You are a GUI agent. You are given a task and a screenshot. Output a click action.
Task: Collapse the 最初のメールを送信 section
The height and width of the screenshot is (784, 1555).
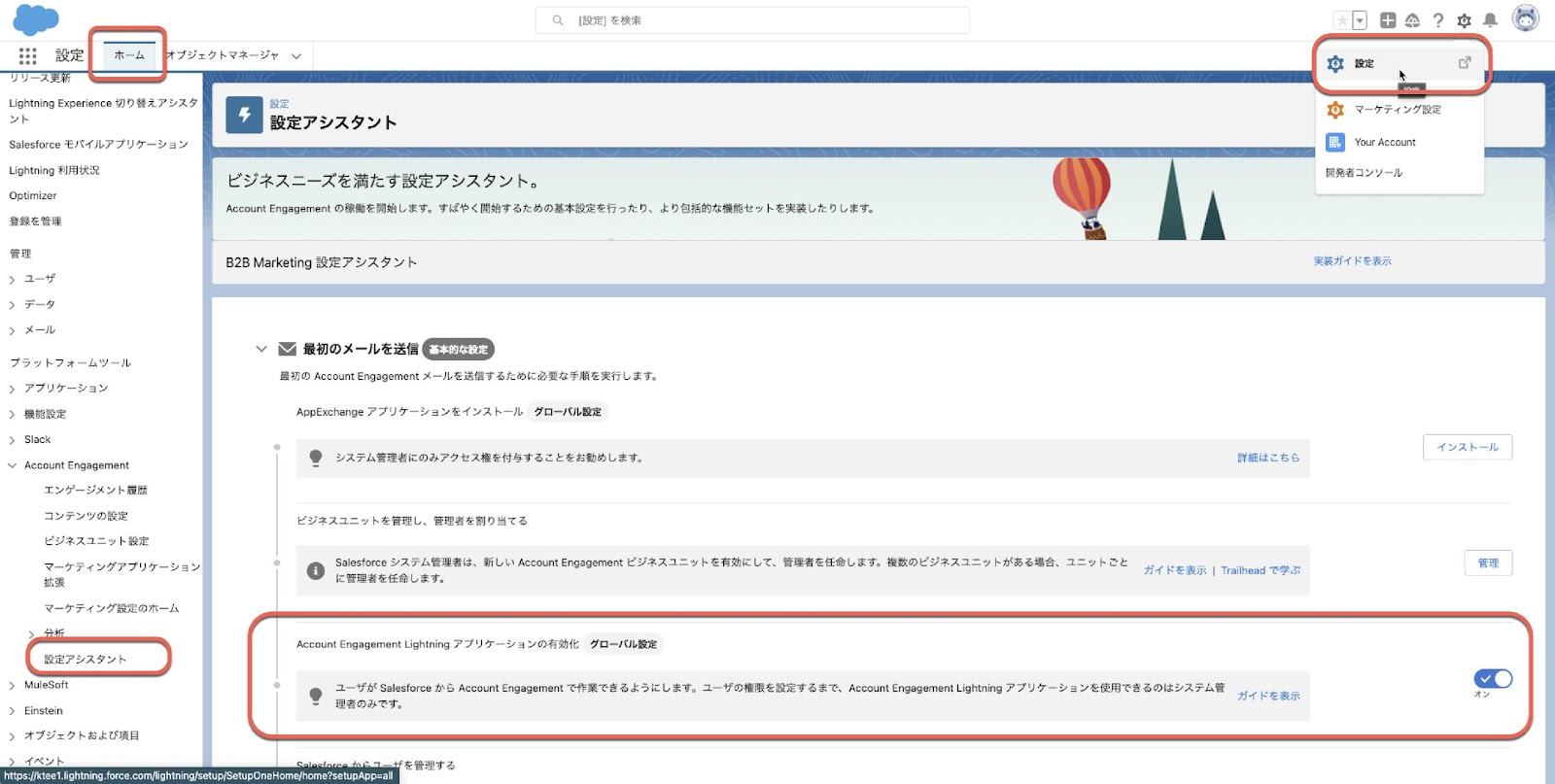(x=261, y=349)
